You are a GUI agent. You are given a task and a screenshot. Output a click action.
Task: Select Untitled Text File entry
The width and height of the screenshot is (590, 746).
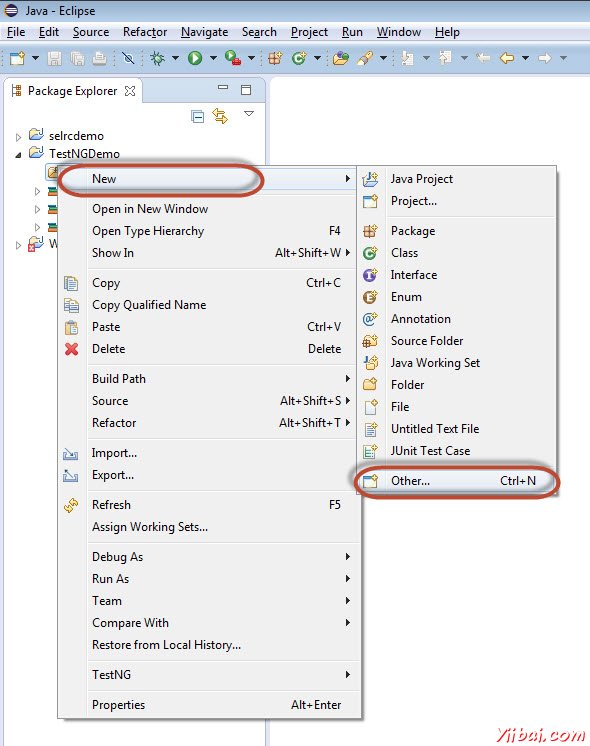tap(457, 429)
